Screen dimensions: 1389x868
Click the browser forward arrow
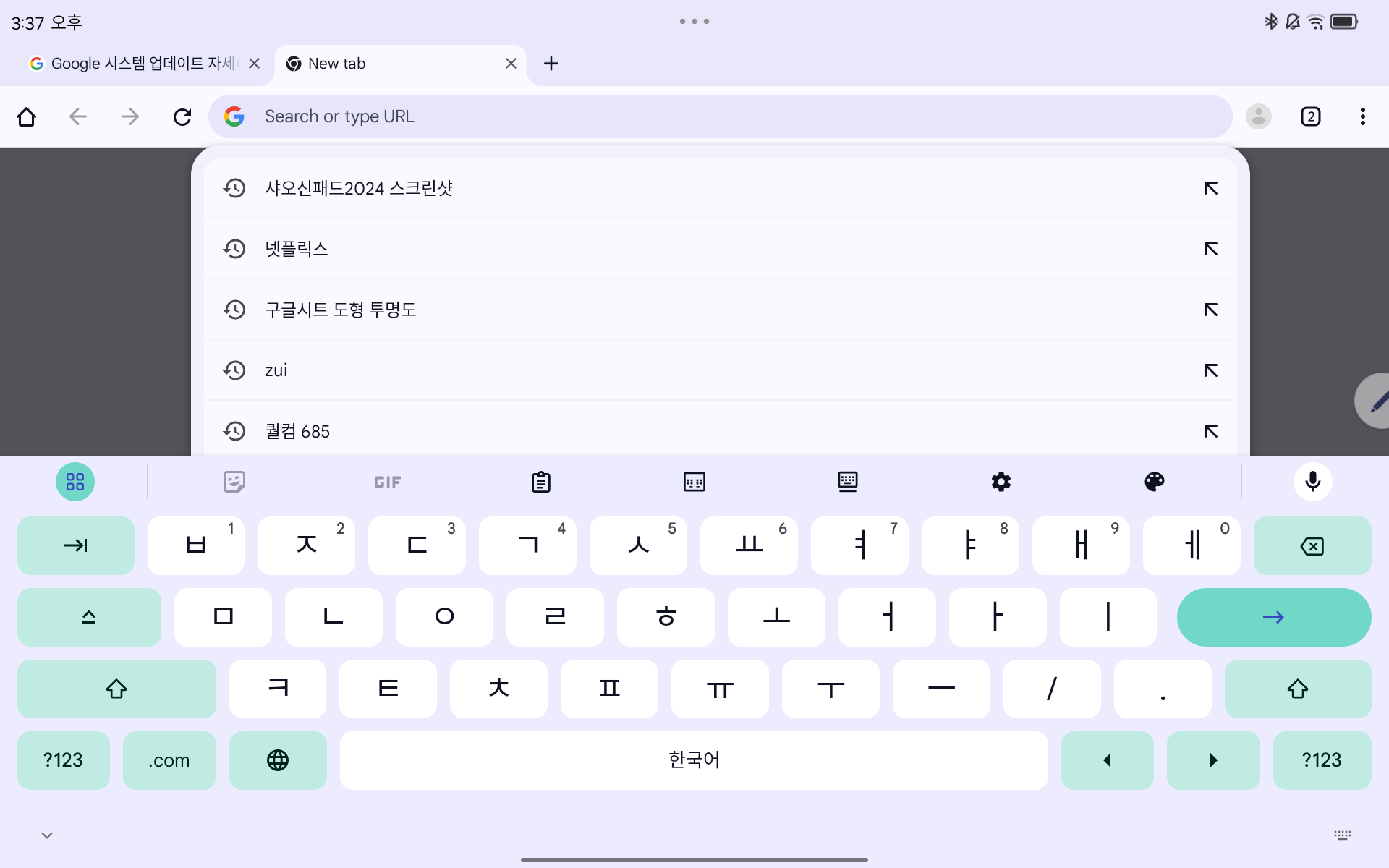click(130, 116)
